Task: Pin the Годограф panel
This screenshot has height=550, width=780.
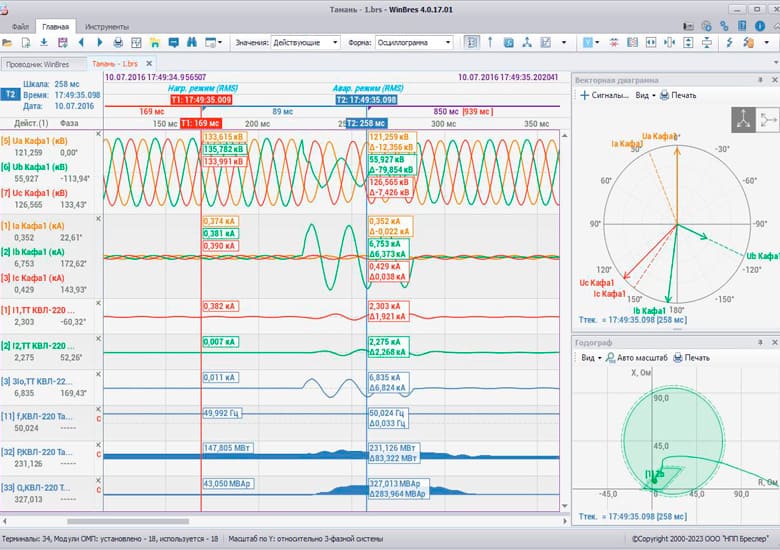Action: click(x=760, y=343)
